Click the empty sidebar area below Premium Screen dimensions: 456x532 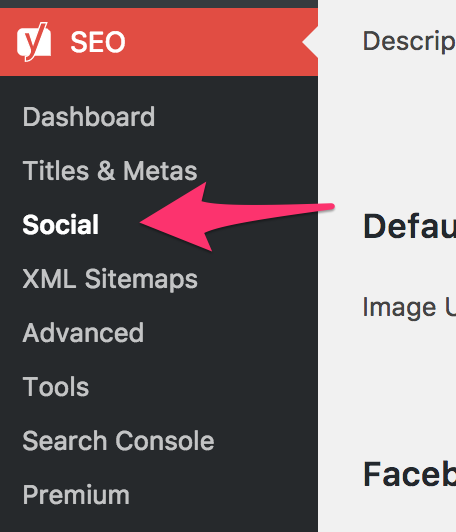pos(159,521)
